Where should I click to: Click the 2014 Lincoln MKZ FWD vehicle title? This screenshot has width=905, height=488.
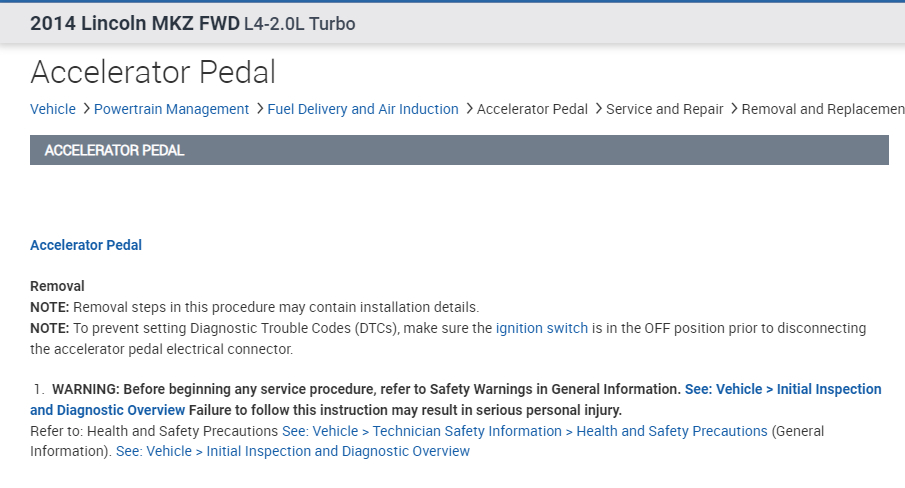134,23
